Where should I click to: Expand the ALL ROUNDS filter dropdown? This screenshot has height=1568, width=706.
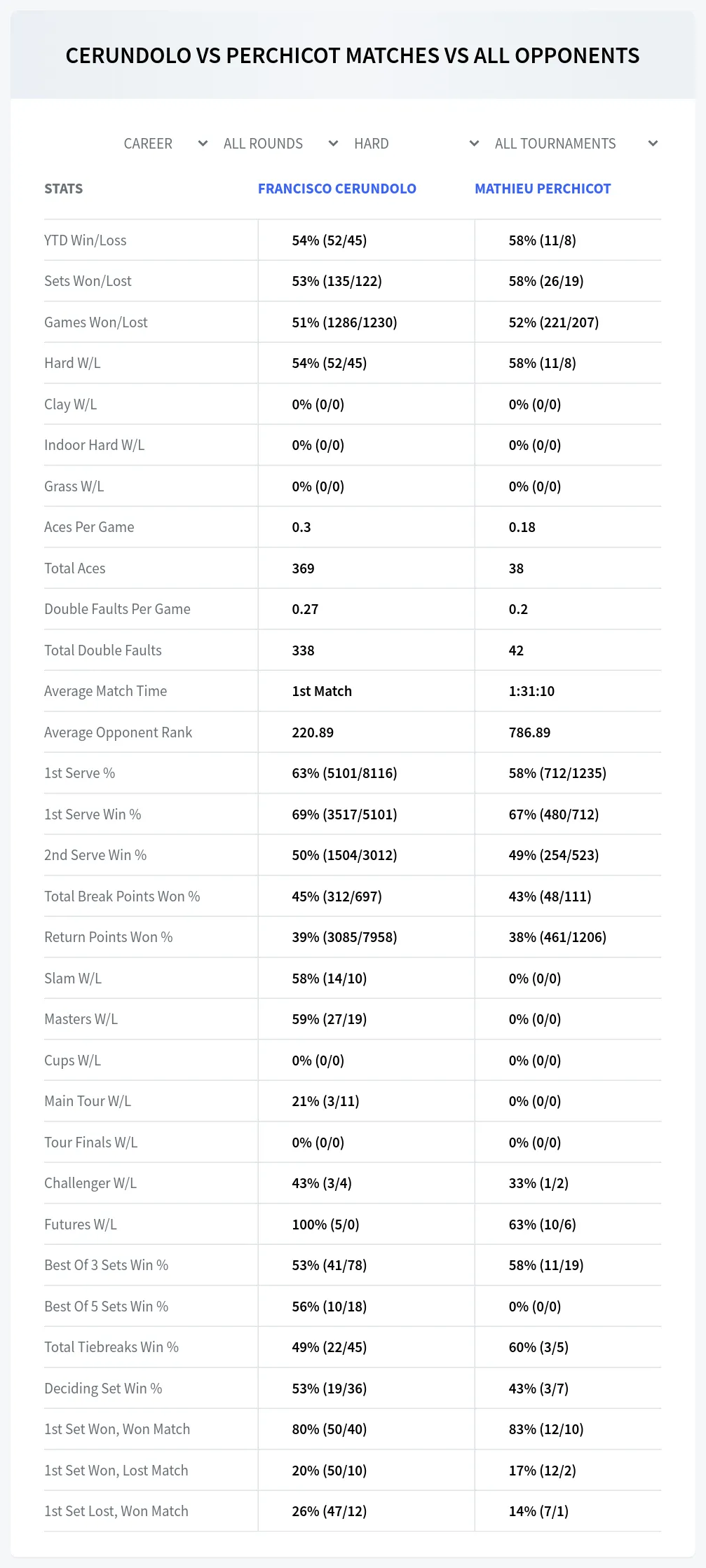tap(281, 144)
